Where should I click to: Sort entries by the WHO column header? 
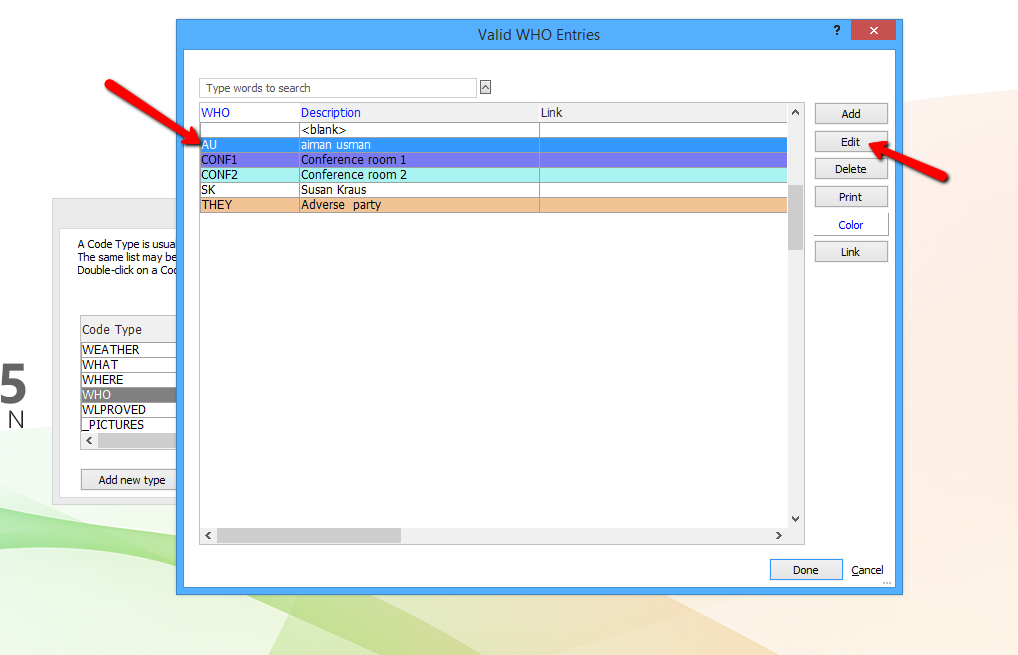pyautogui.click(x=214, y=112)
